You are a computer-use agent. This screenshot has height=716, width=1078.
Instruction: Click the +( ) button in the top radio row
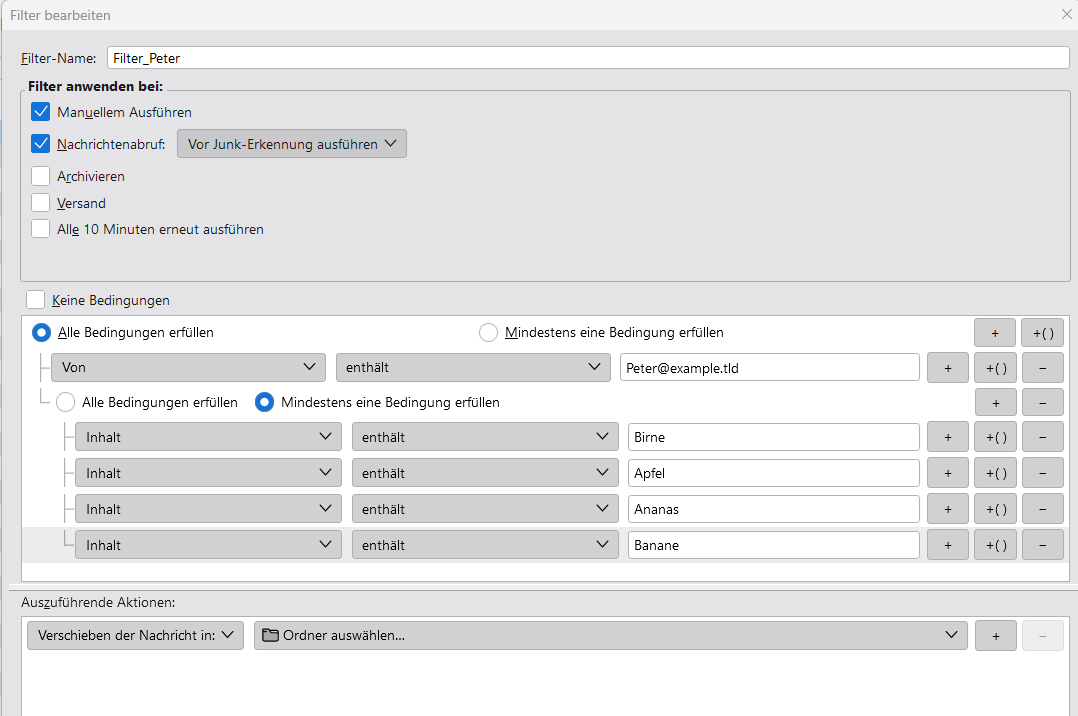pos(1042,332)
